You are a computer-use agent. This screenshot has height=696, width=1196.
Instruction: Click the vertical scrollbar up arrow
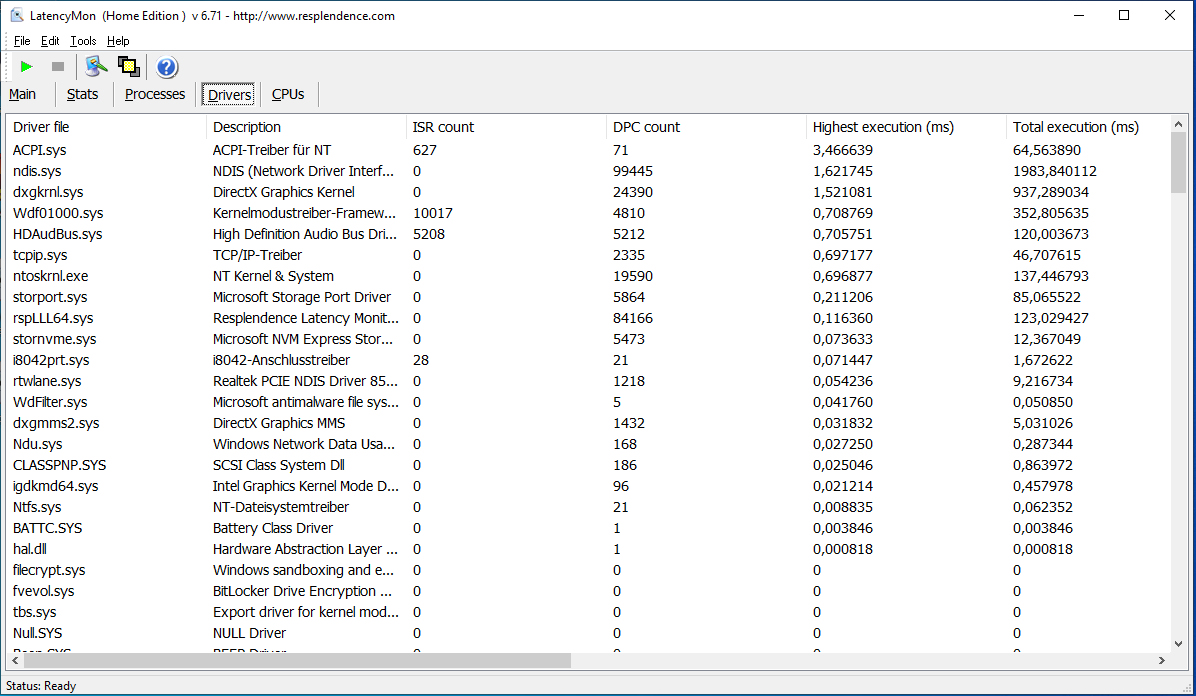click(1178, 124)
